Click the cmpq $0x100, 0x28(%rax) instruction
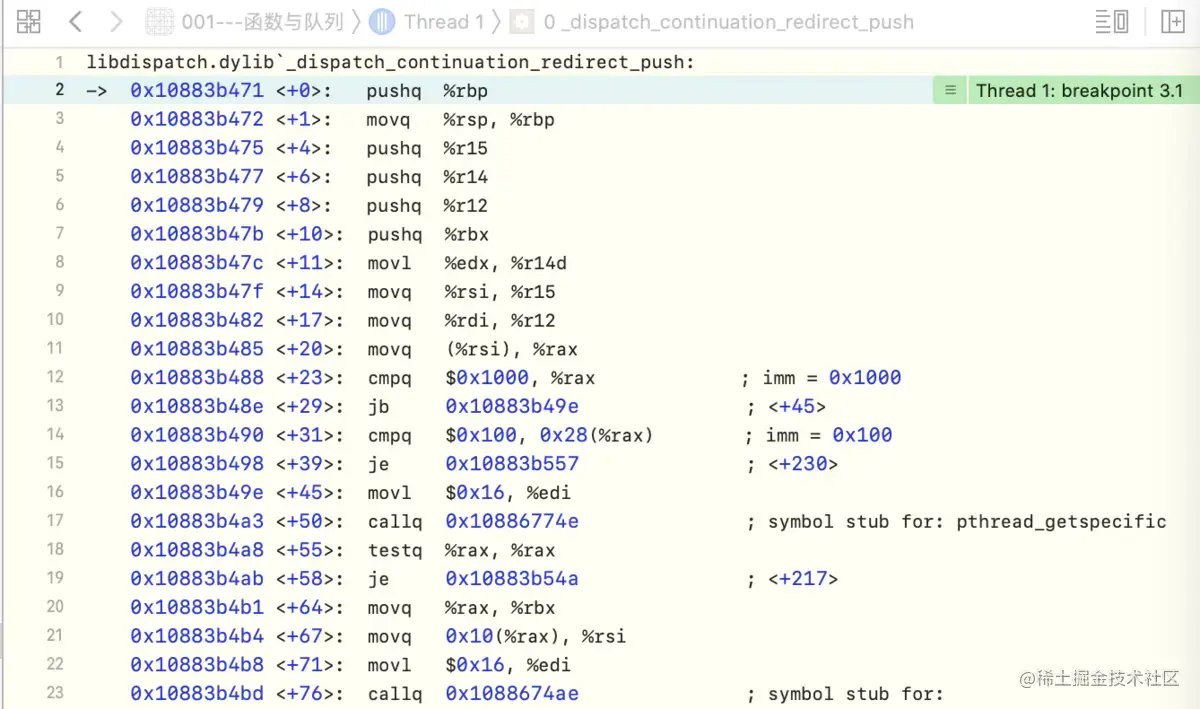Viewport: 1200px width, 709px height. coord(510,435)
